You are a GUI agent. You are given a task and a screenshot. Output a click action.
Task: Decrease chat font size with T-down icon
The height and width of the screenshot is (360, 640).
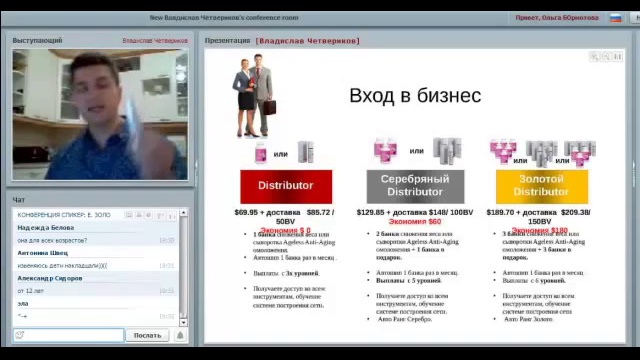point(171,215)
